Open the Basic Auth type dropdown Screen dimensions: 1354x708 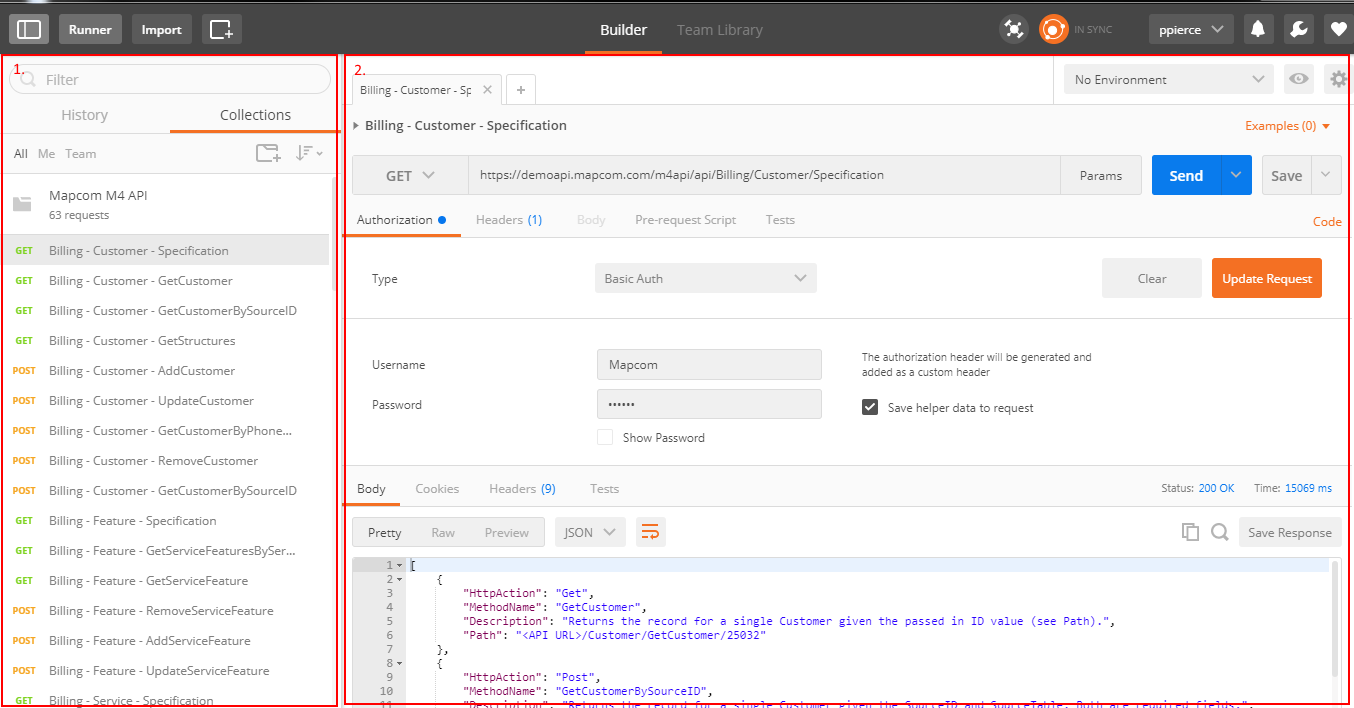point(705,278)
